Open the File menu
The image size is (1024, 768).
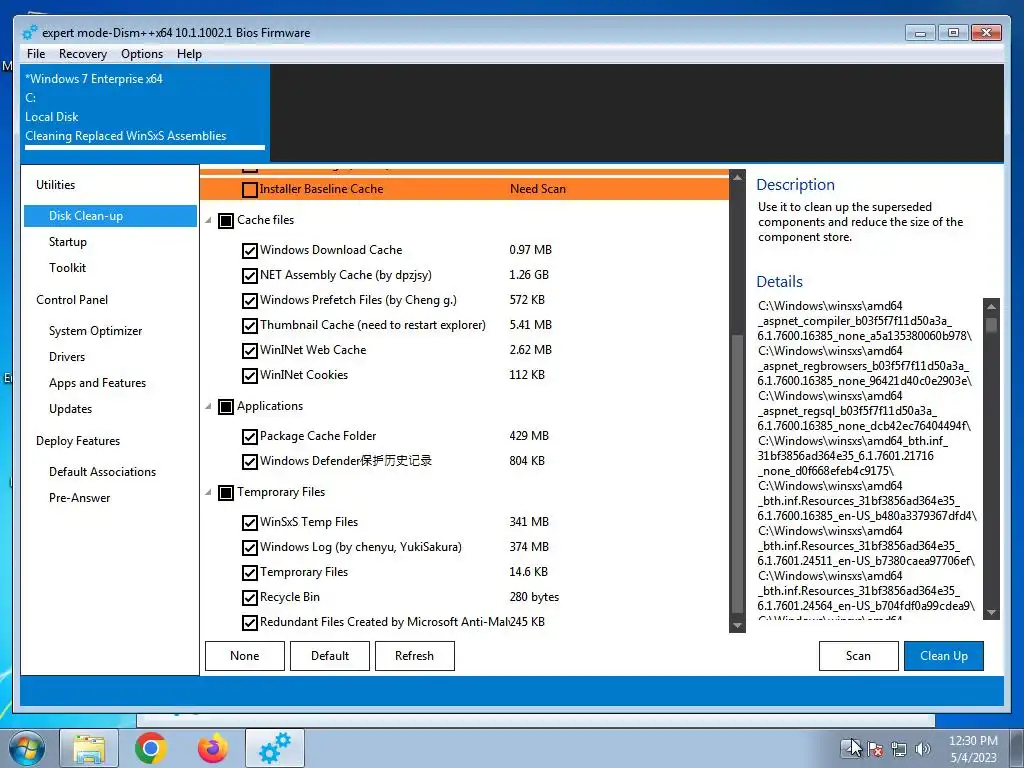tap(36, 54)
